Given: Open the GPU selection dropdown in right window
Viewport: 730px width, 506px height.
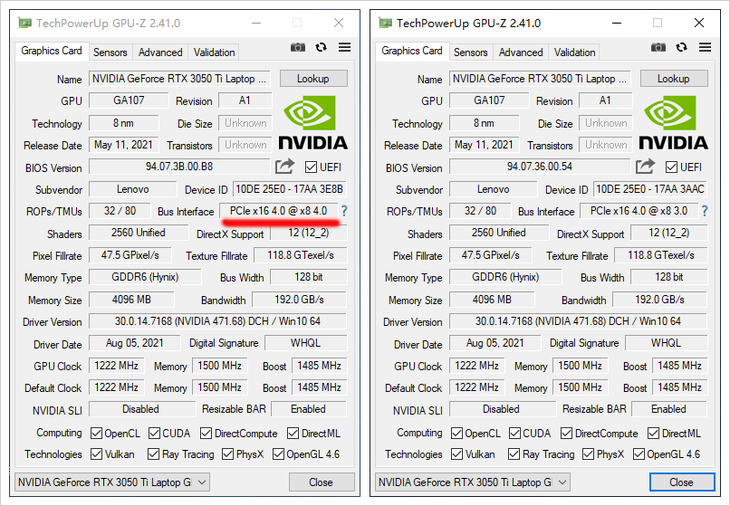Looking at the screenshot, I should (x=472, y=482).
